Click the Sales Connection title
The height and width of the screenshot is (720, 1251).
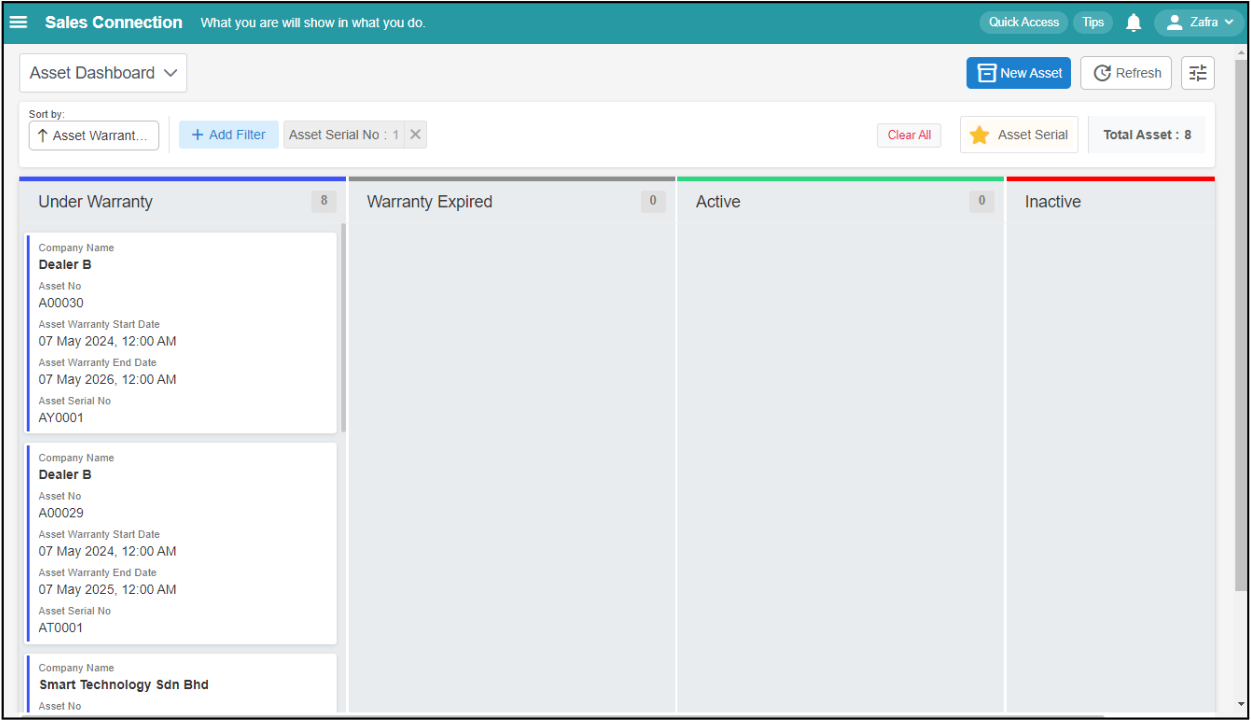[x=114, y=22]
